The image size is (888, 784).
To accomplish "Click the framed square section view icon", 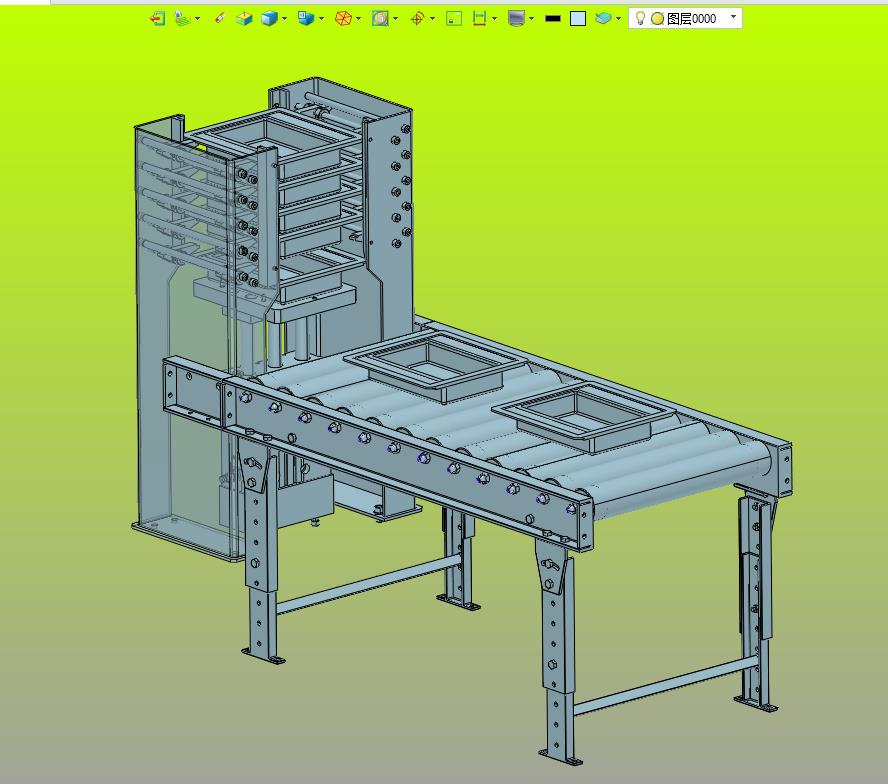I will (380, 19).
